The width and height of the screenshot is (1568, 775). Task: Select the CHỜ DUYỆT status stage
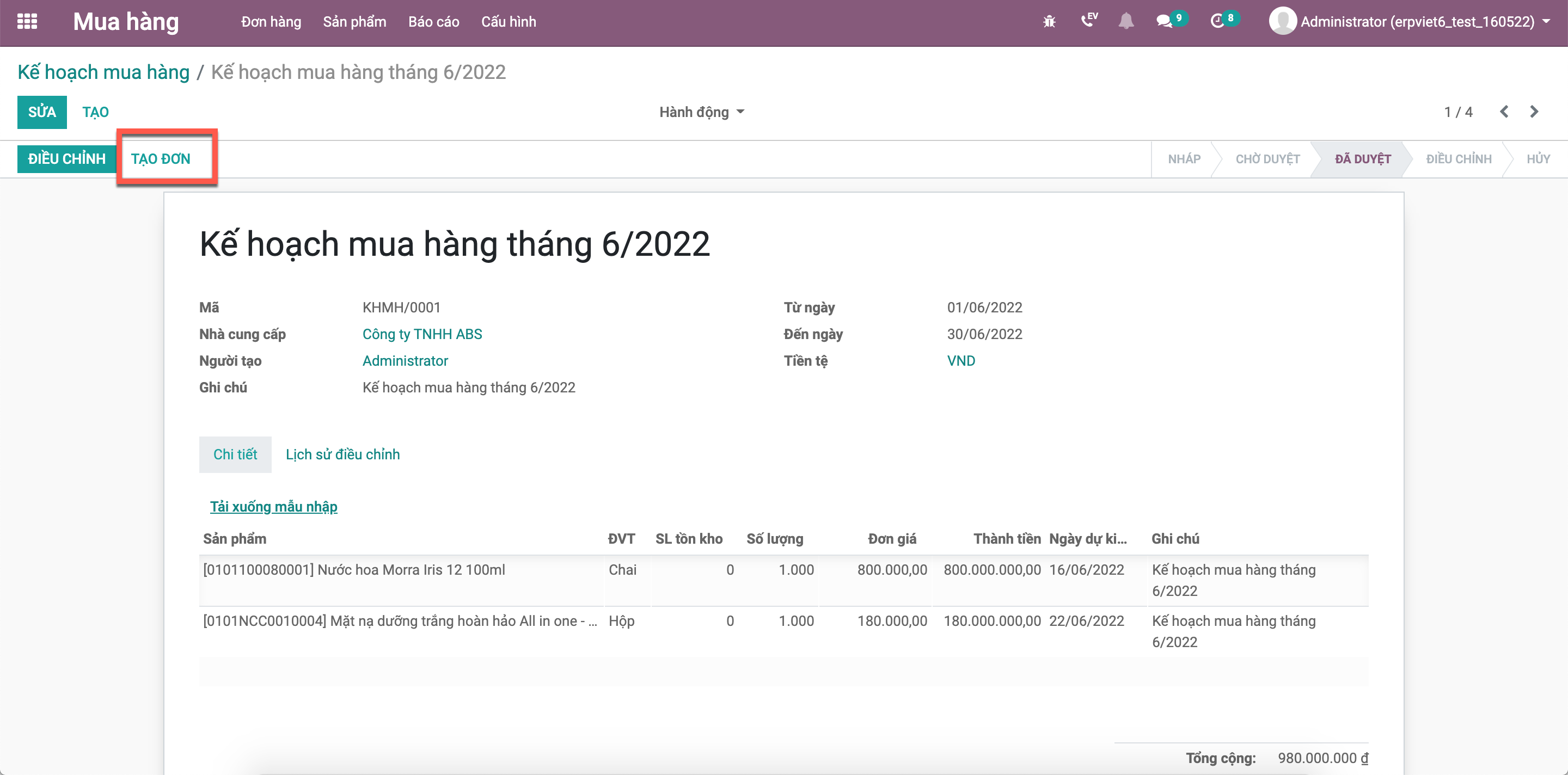coord(1267,159)
